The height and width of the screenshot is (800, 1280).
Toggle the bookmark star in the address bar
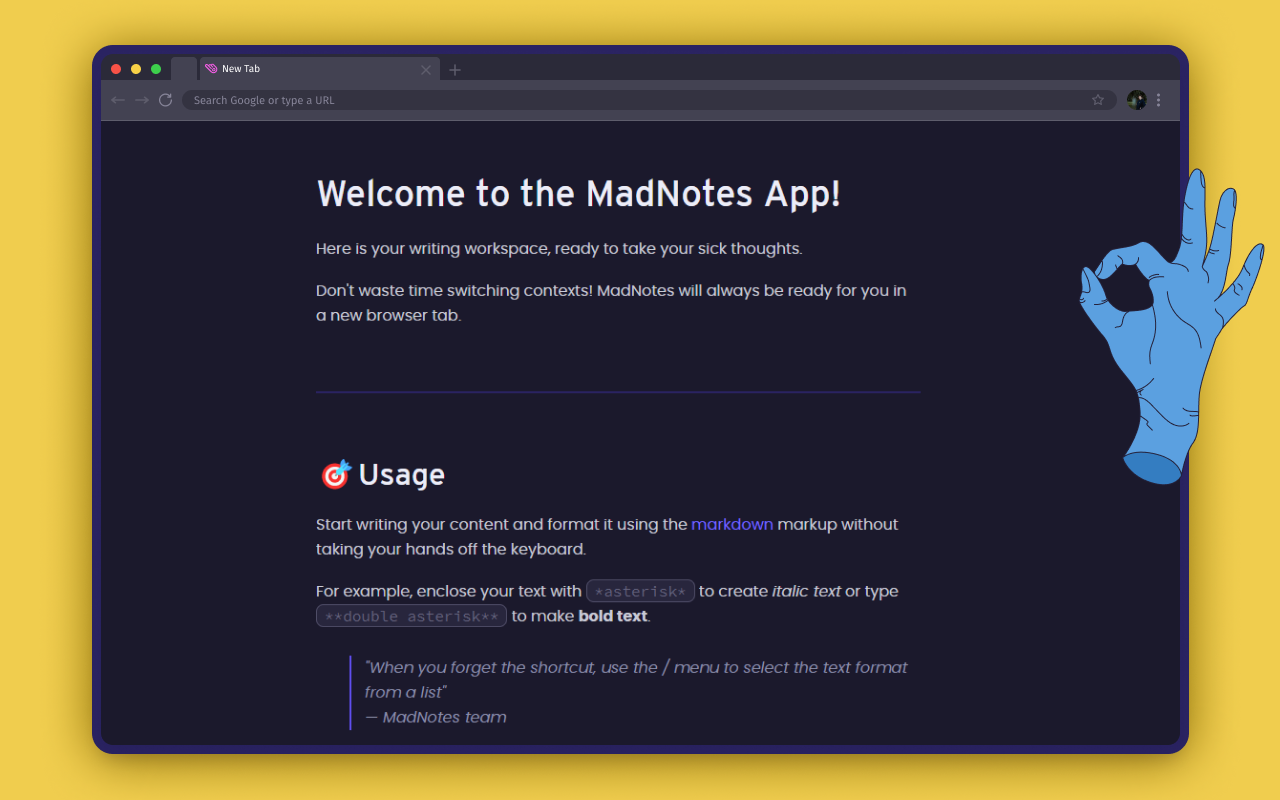click(x=1098, y=100)
